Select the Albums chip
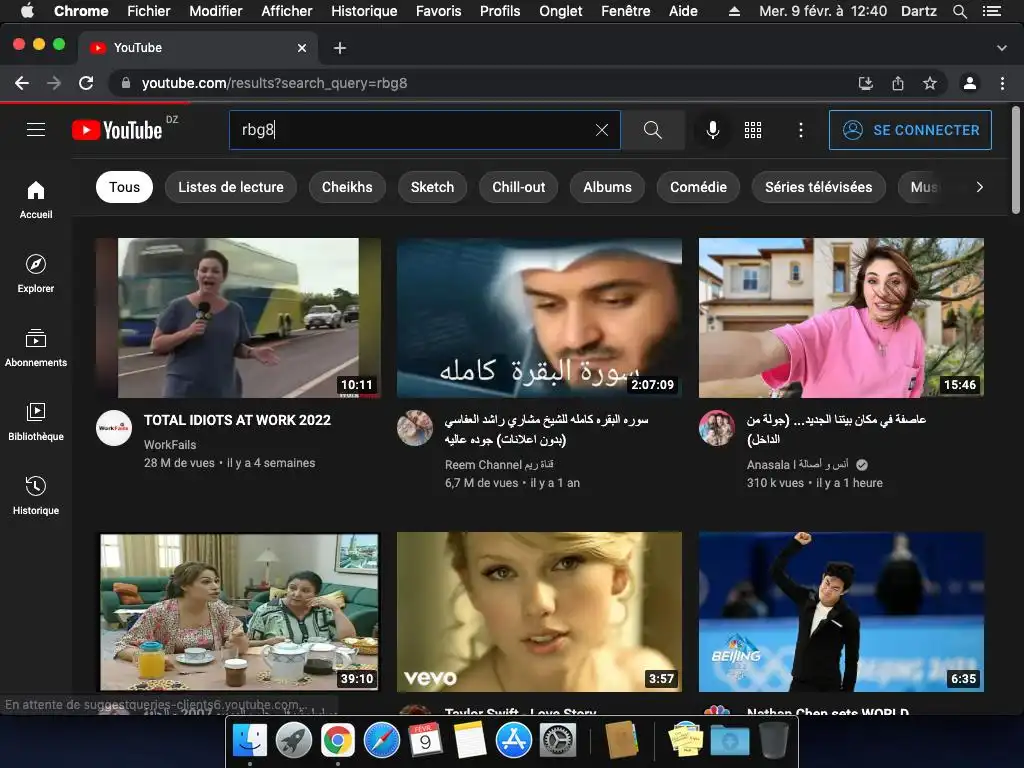 607,187
